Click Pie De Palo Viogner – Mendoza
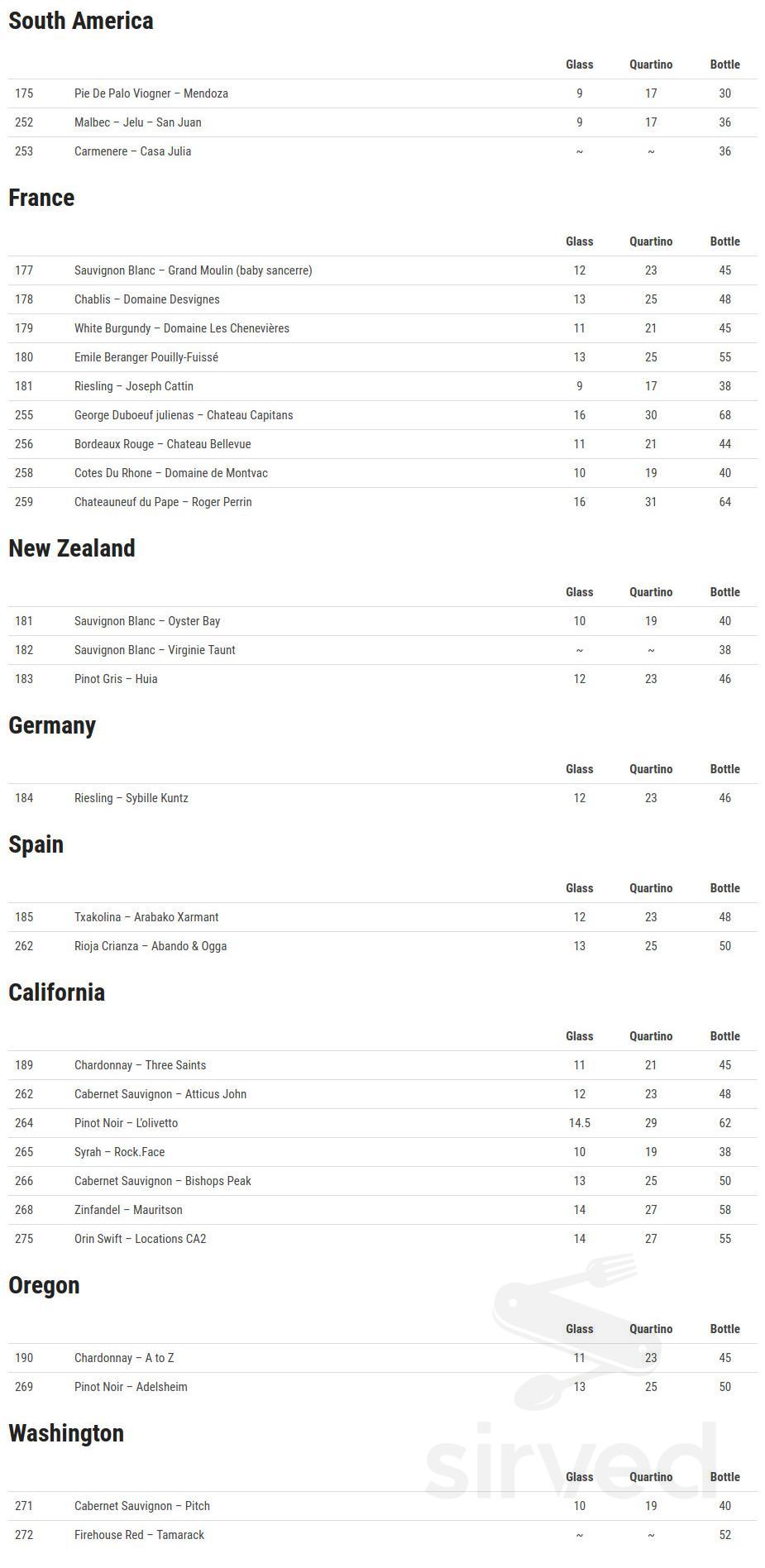 click(151, 93)
